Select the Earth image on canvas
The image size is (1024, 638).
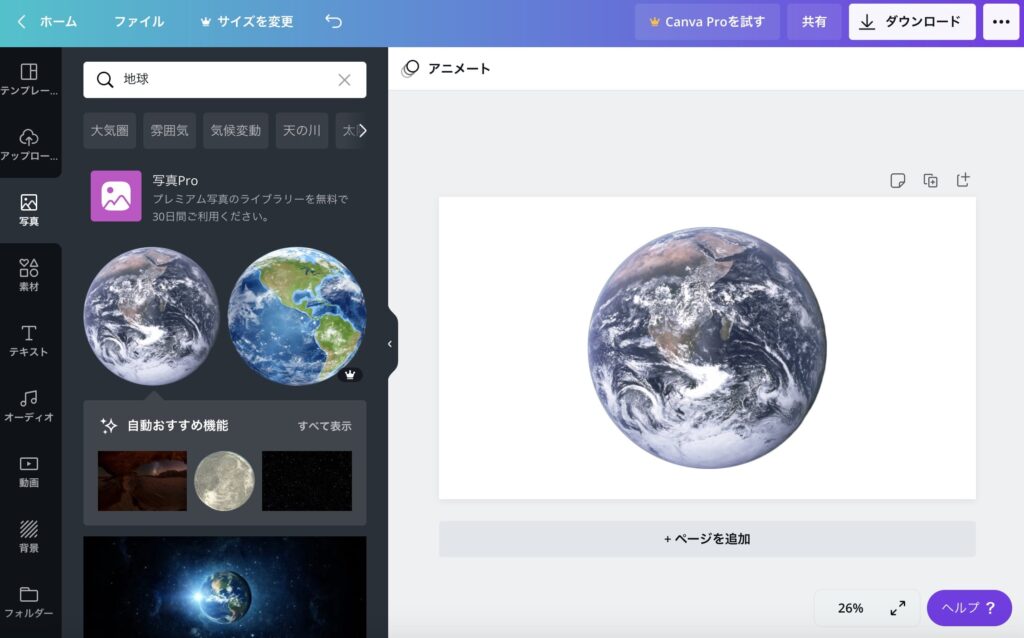coord(707,347)
